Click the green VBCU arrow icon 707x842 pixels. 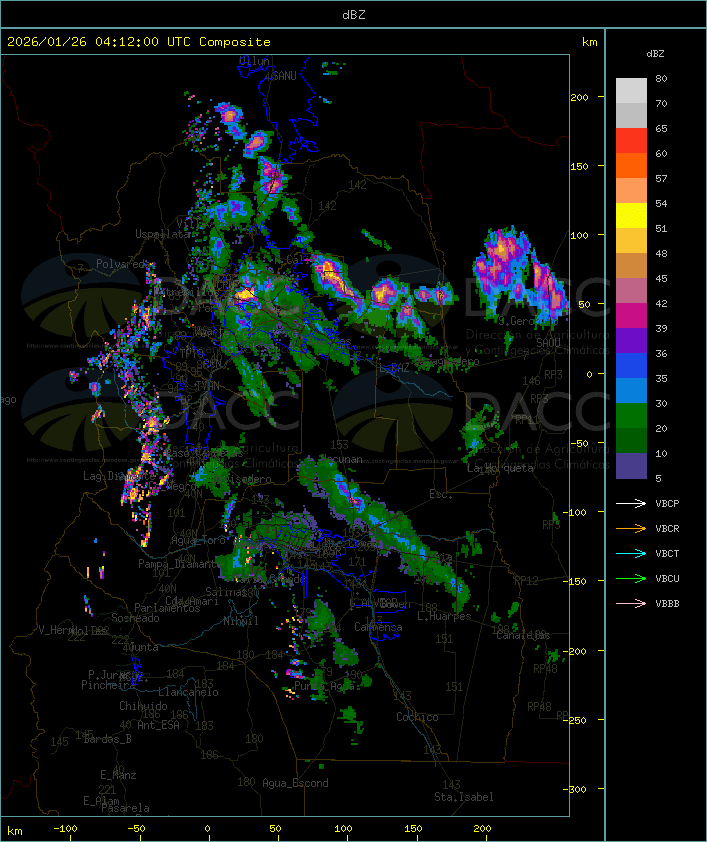(x=632, y=578)
